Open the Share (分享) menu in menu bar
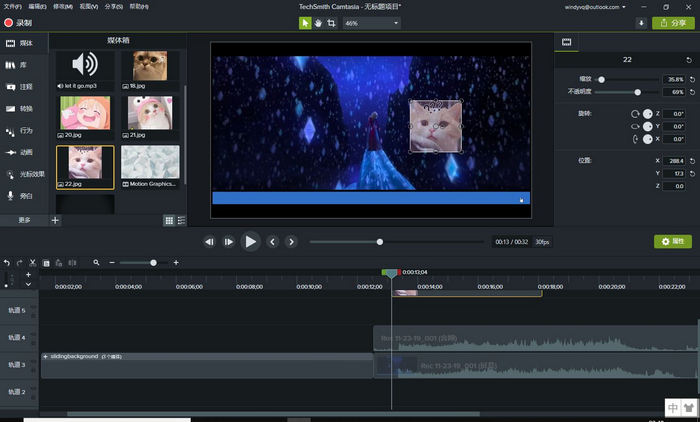700x422 pixels. pyautogui.click(x=114, y=7)
